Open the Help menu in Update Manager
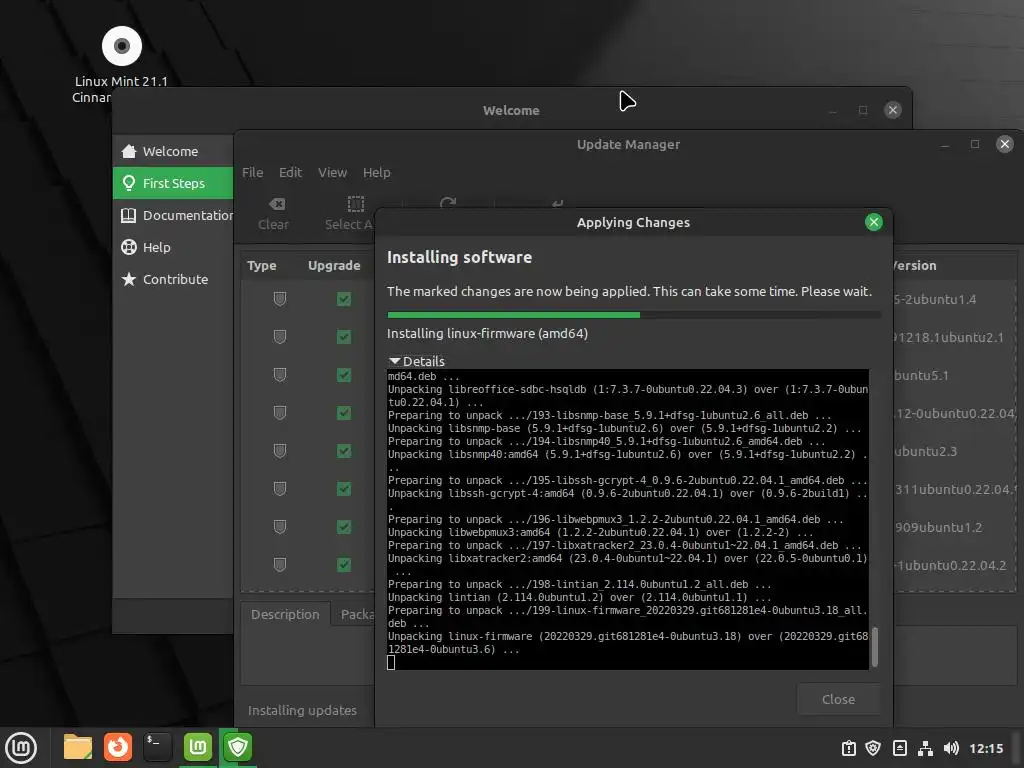This screenshot has height=768, width=1024. [x=377, y=172]
